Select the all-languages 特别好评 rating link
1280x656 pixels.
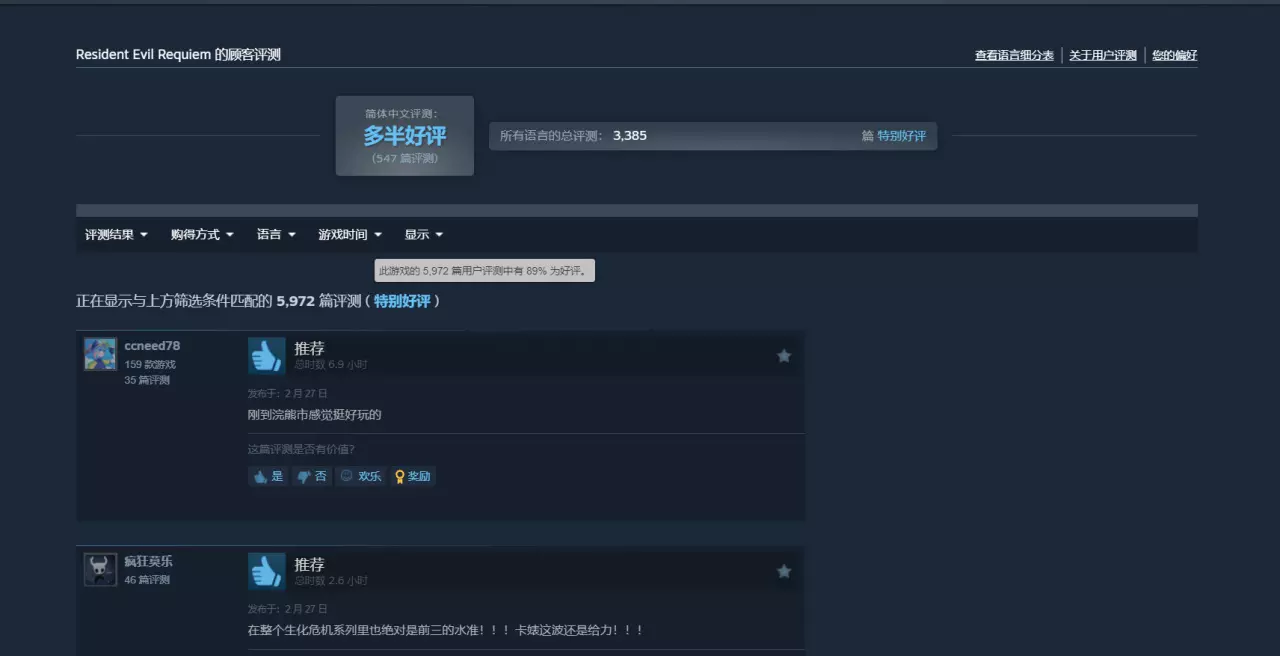point(902,136)
